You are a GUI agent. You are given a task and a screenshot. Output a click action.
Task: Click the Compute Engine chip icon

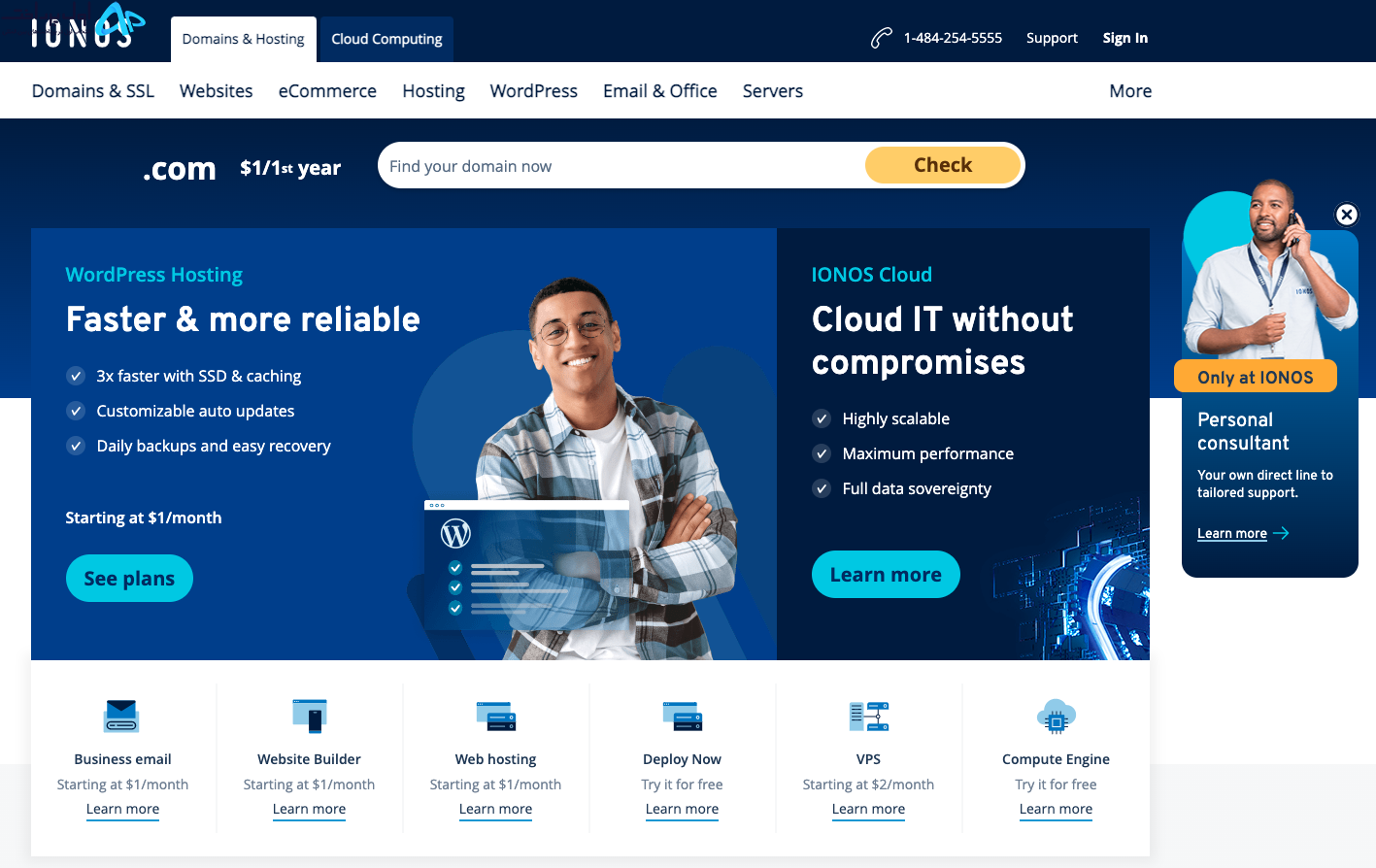click(x=1056, y=717)
